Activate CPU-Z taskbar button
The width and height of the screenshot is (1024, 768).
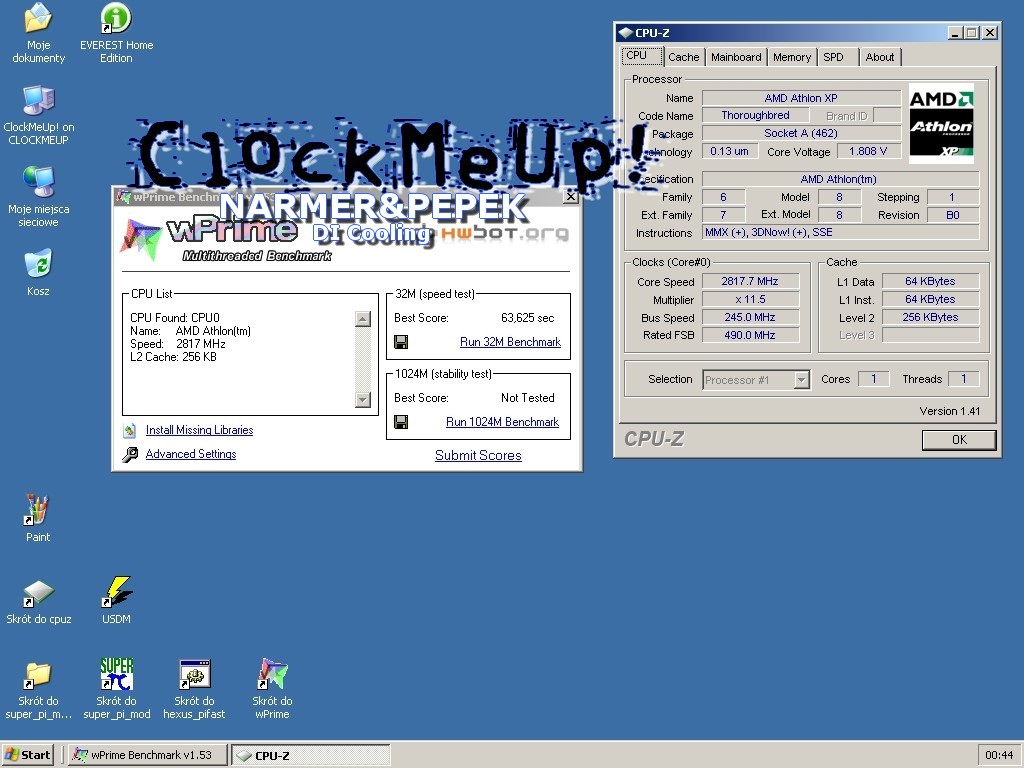(x=311, y=755)
